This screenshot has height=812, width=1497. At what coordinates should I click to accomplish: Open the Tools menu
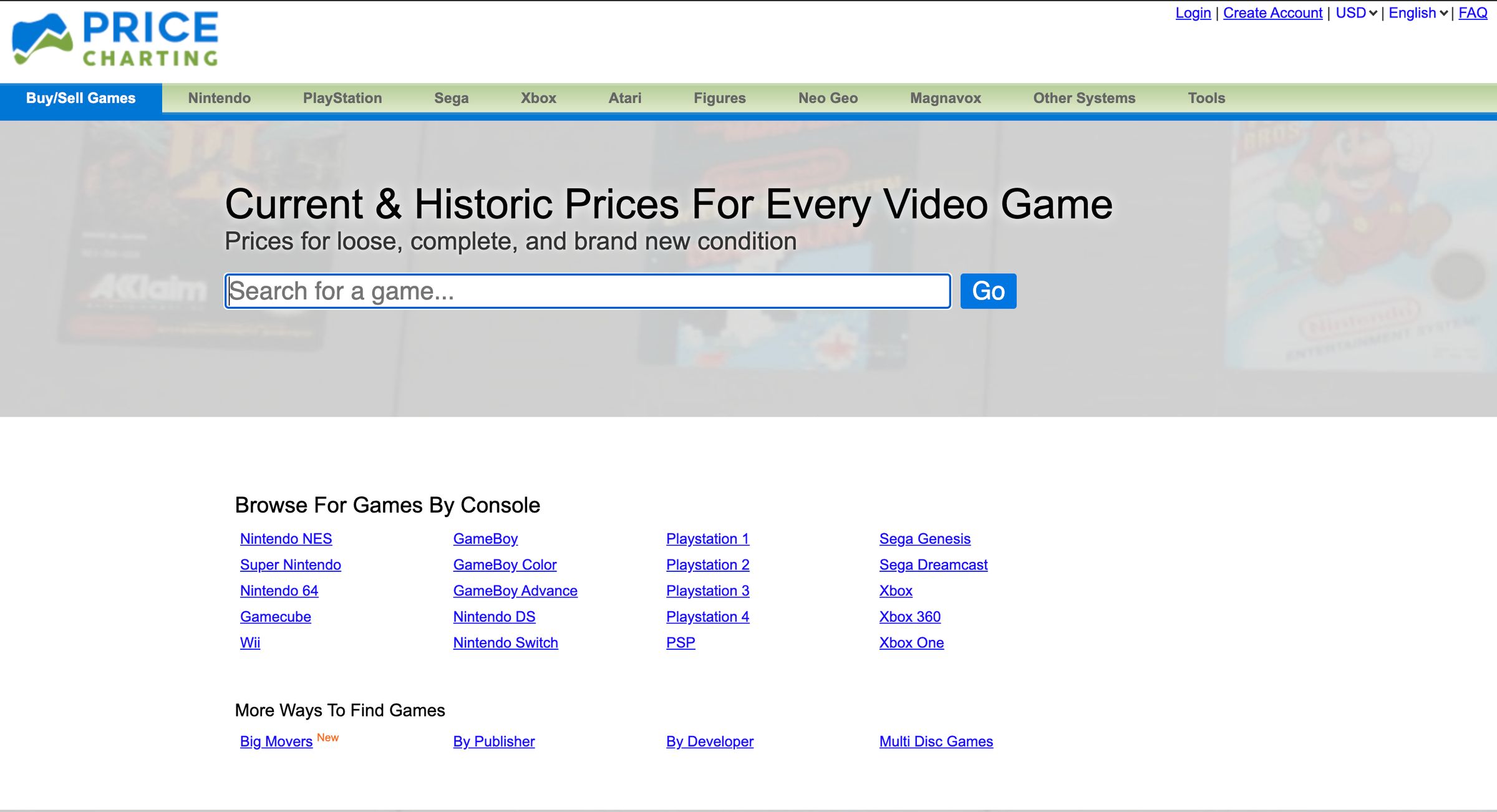(x=1206, y=98)
